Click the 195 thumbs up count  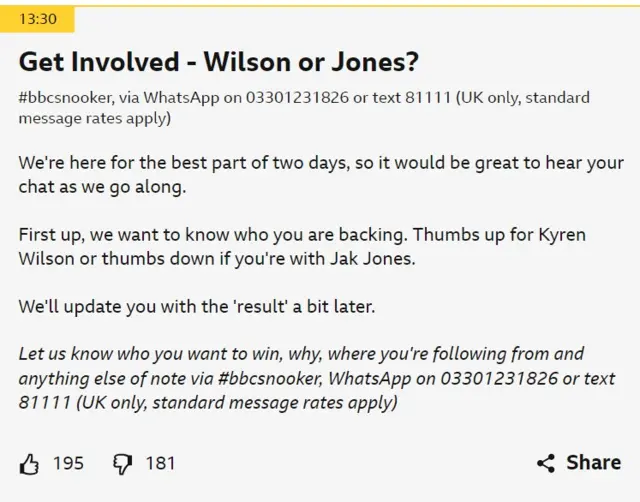click(68, 463)
